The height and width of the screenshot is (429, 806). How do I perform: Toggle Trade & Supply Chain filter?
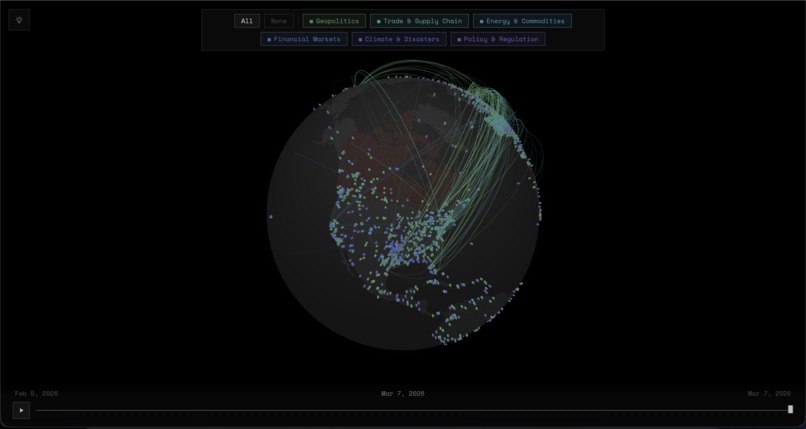click(x=419, y=21)
